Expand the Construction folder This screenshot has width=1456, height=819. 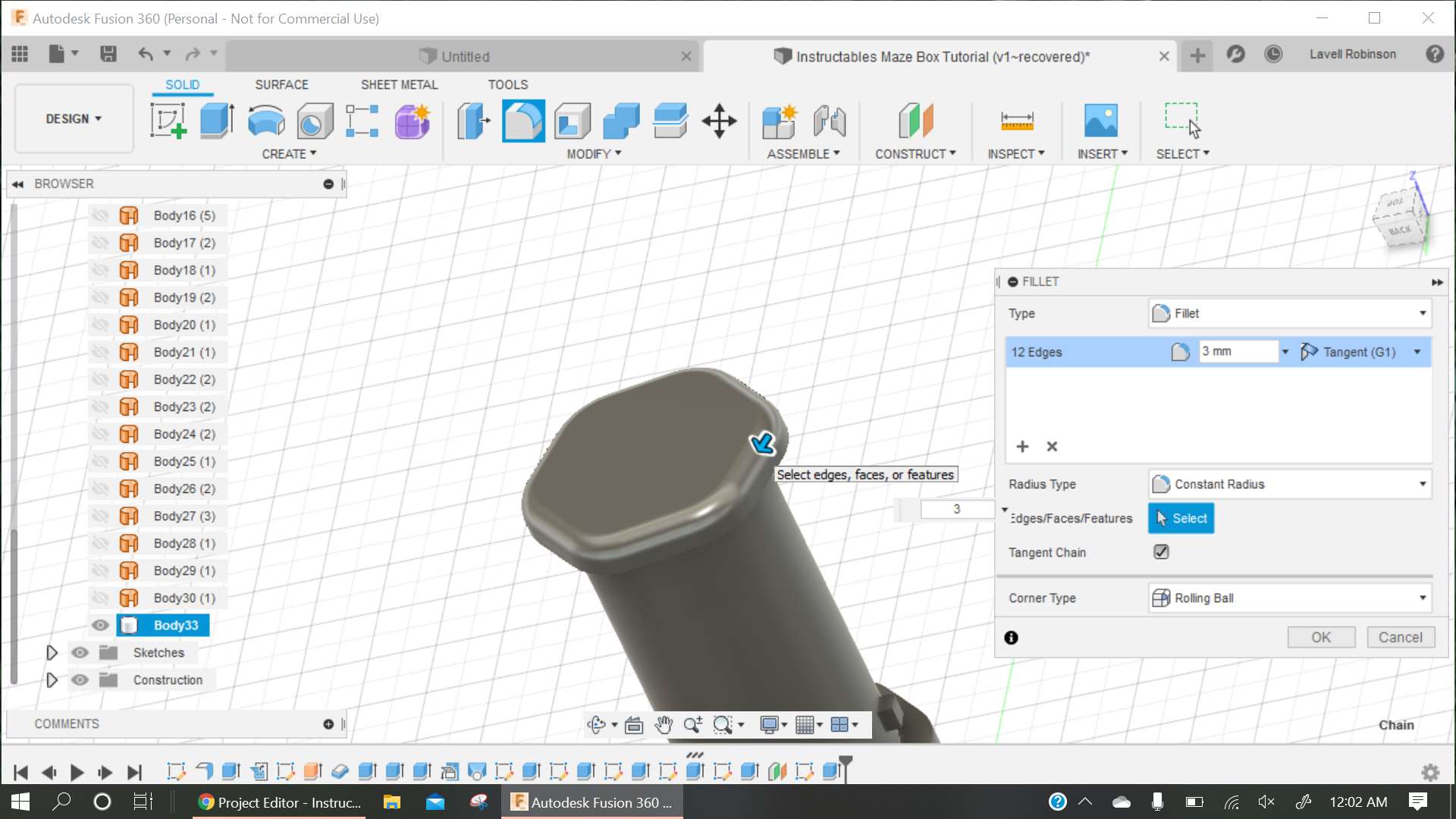(x=52, y=680)
